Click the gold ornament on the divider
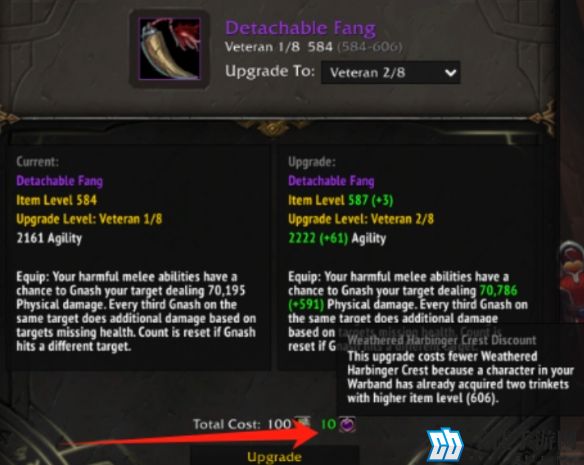 [274, 129]
